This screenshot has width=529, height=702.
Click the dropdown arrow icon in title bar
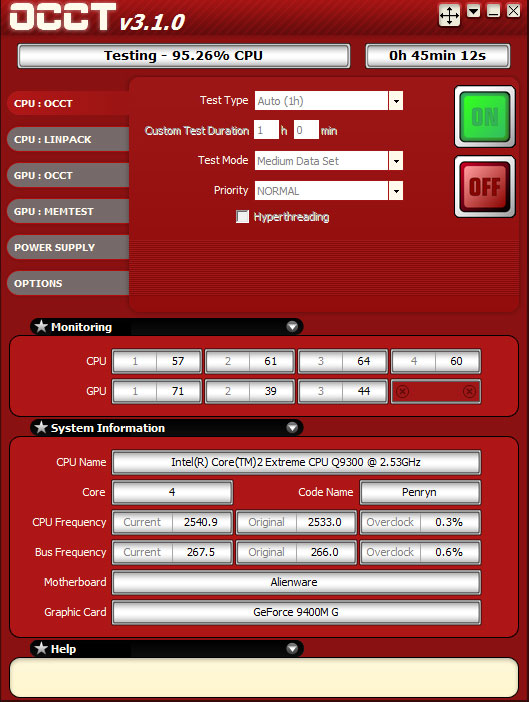[x=474, y=11]
